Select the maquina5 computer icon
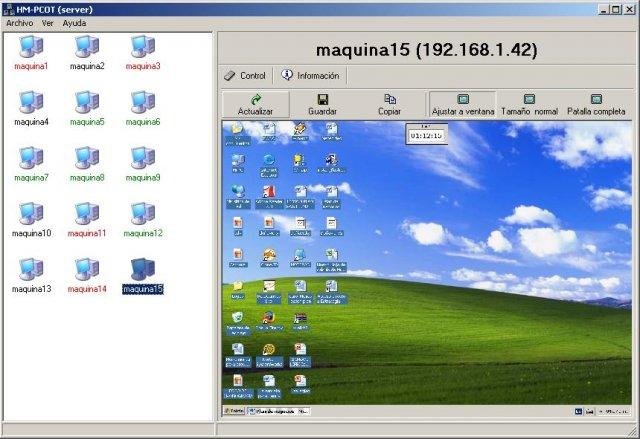The width and height of the screenshot is (640, 439). tap(87, 102)
